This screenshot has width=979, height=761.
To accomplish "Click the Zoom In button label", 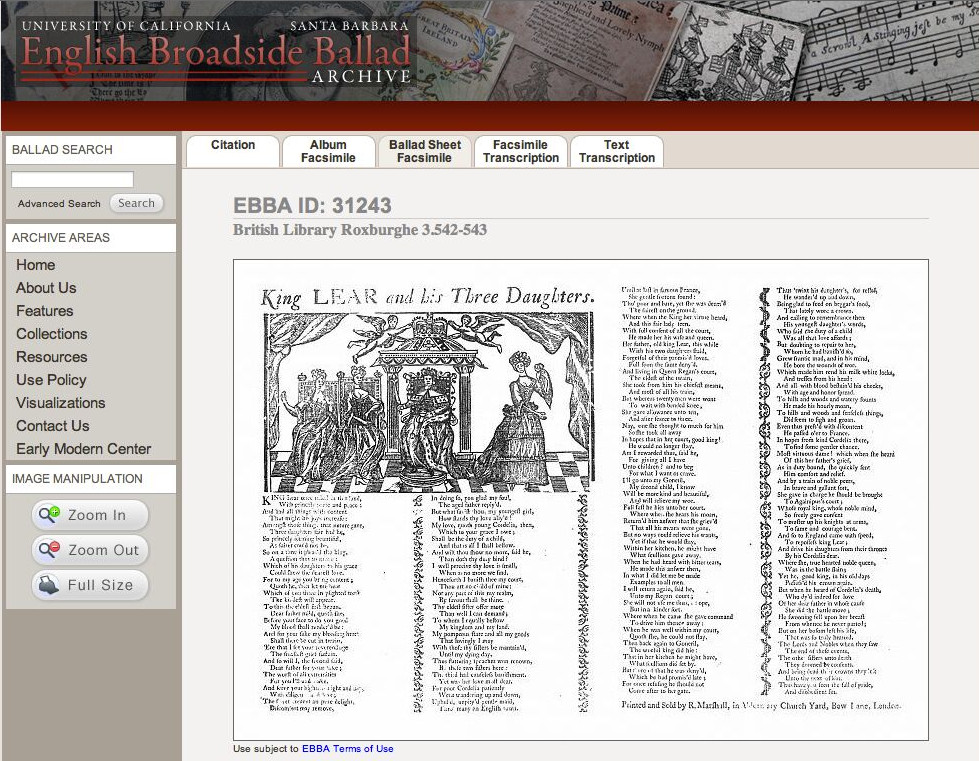I will (x=97, y=515).
